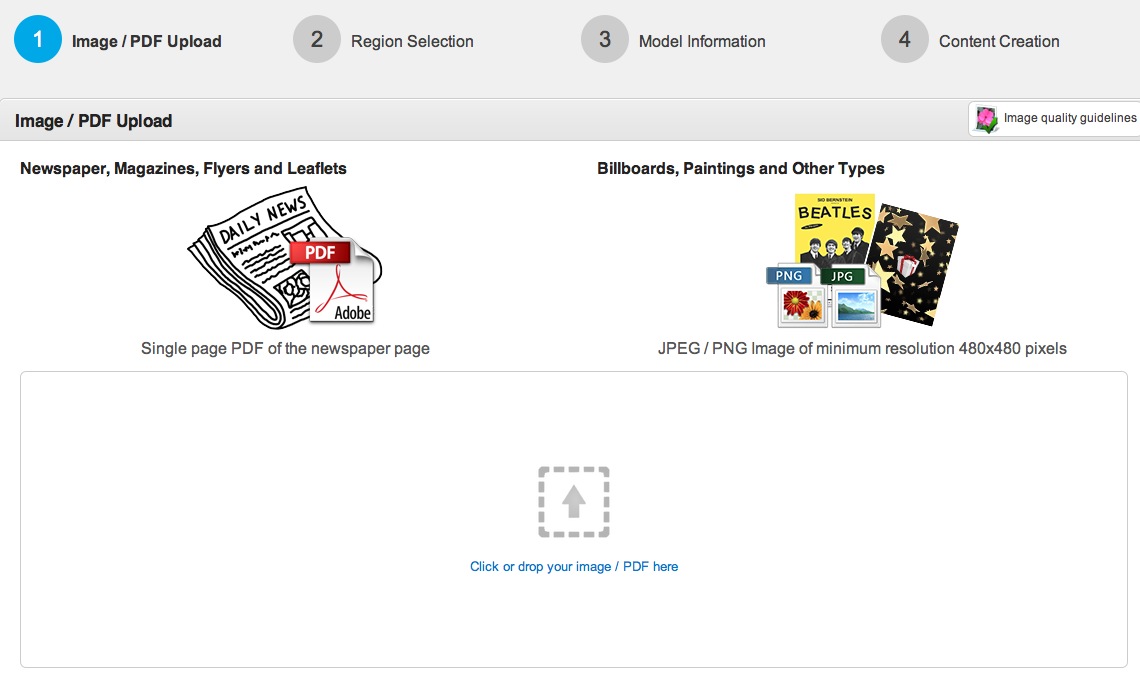This screenshot has height=682, width=1140.
Task: Open Image quality guidelines button
Action: coord(1054,119)
